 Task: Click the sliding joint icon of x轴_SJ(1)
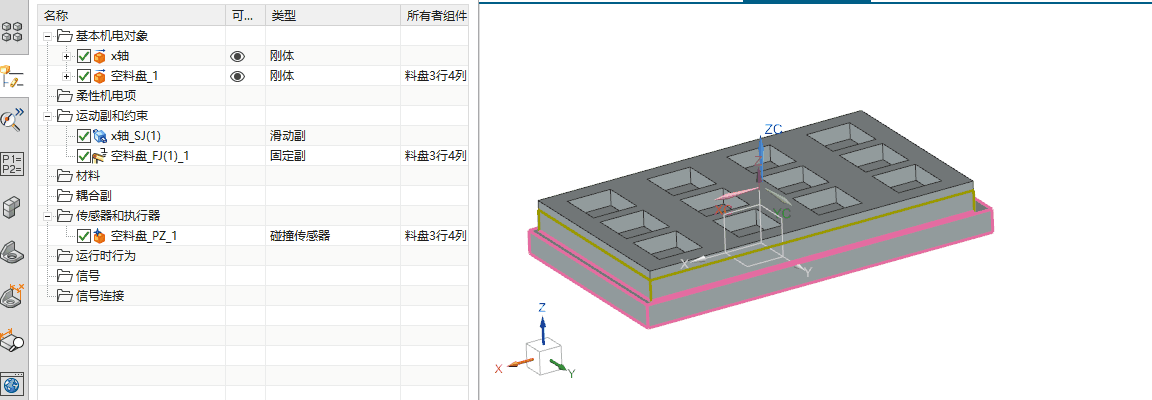pyautogui.click(x=100, y=136)
